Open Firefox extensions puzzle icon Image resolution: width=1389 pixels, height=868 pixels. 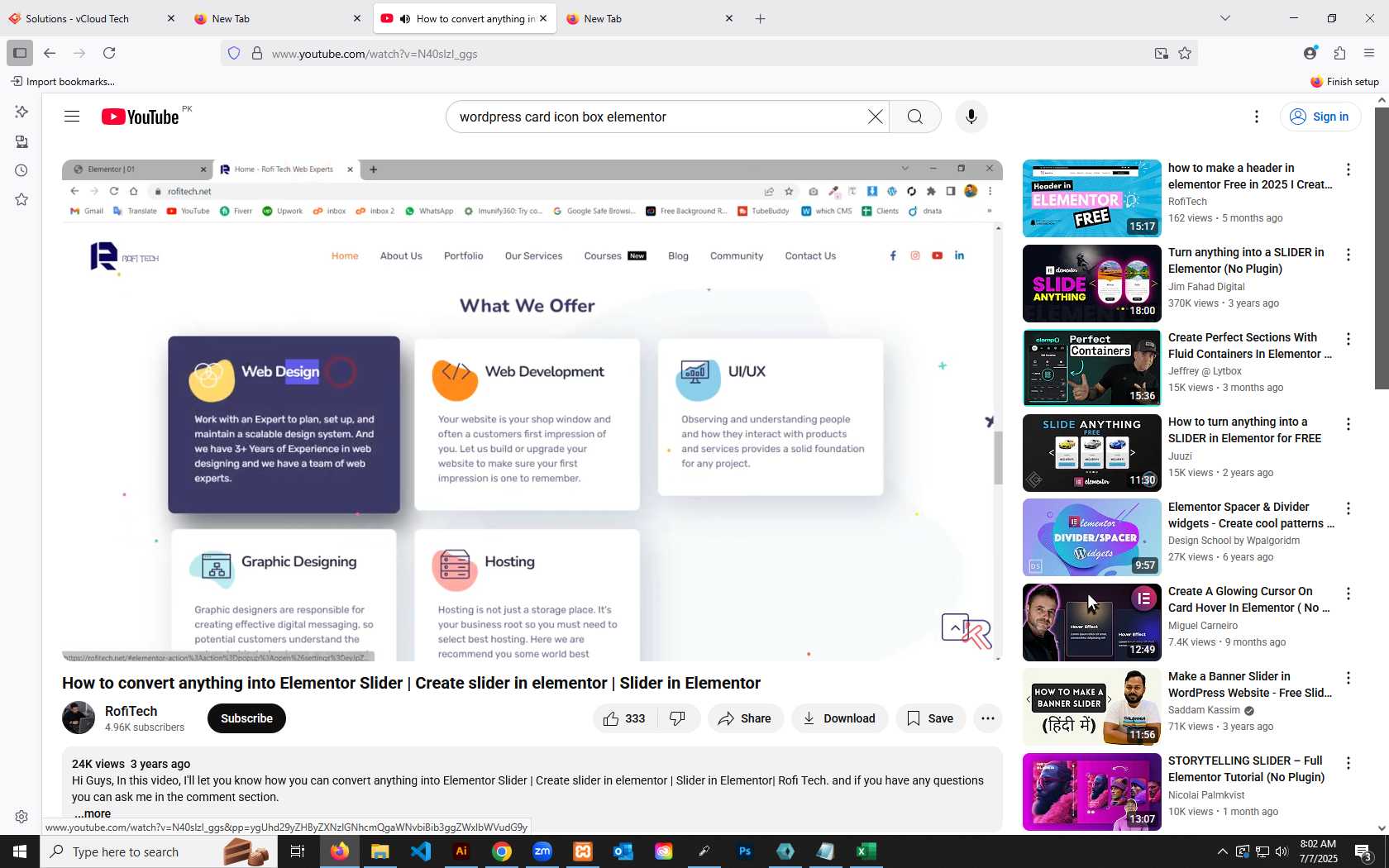pyautogui.click(x=1340, y=53)
